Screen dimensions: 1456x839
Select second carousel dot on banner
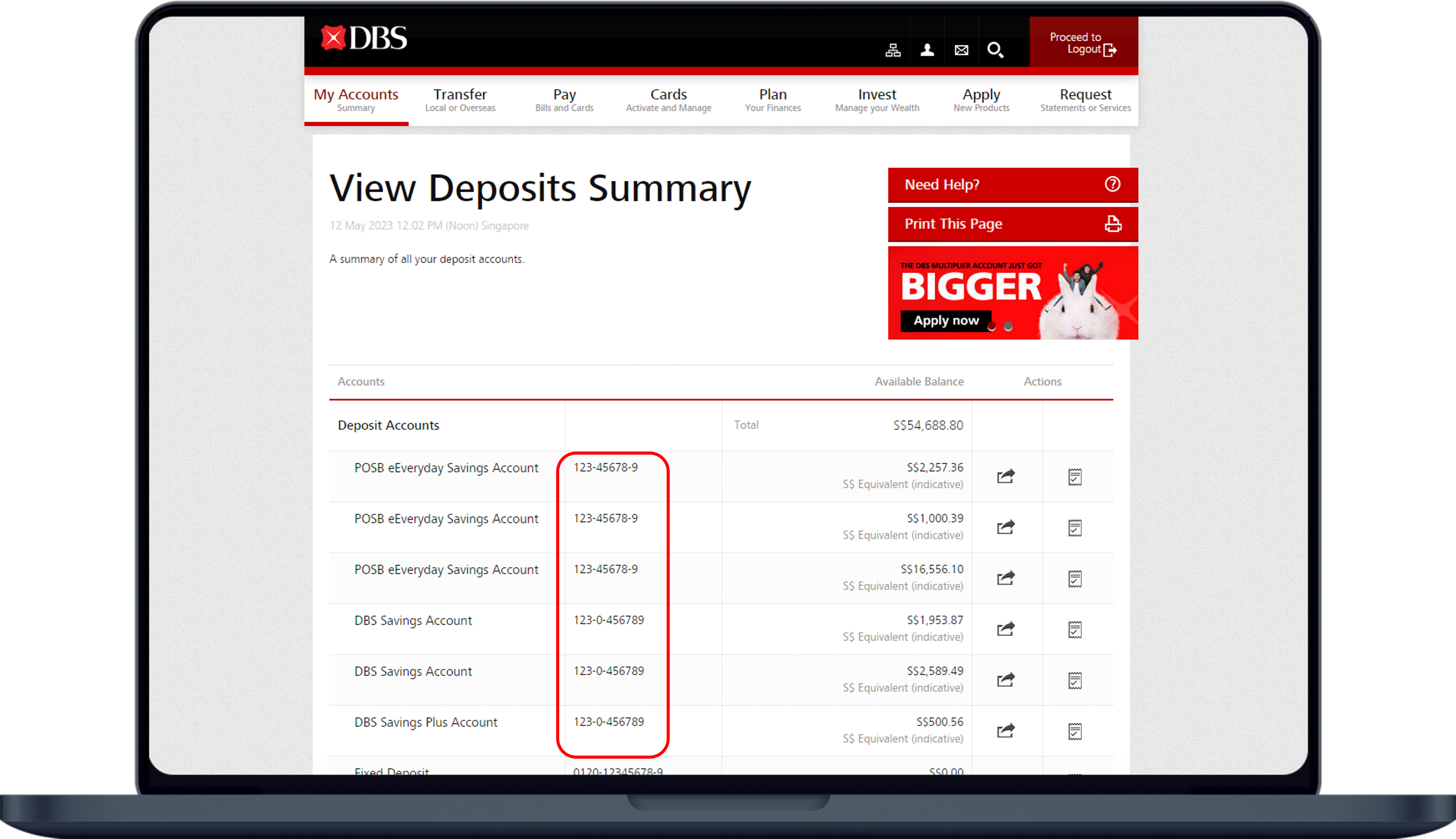click(1008, 326)
